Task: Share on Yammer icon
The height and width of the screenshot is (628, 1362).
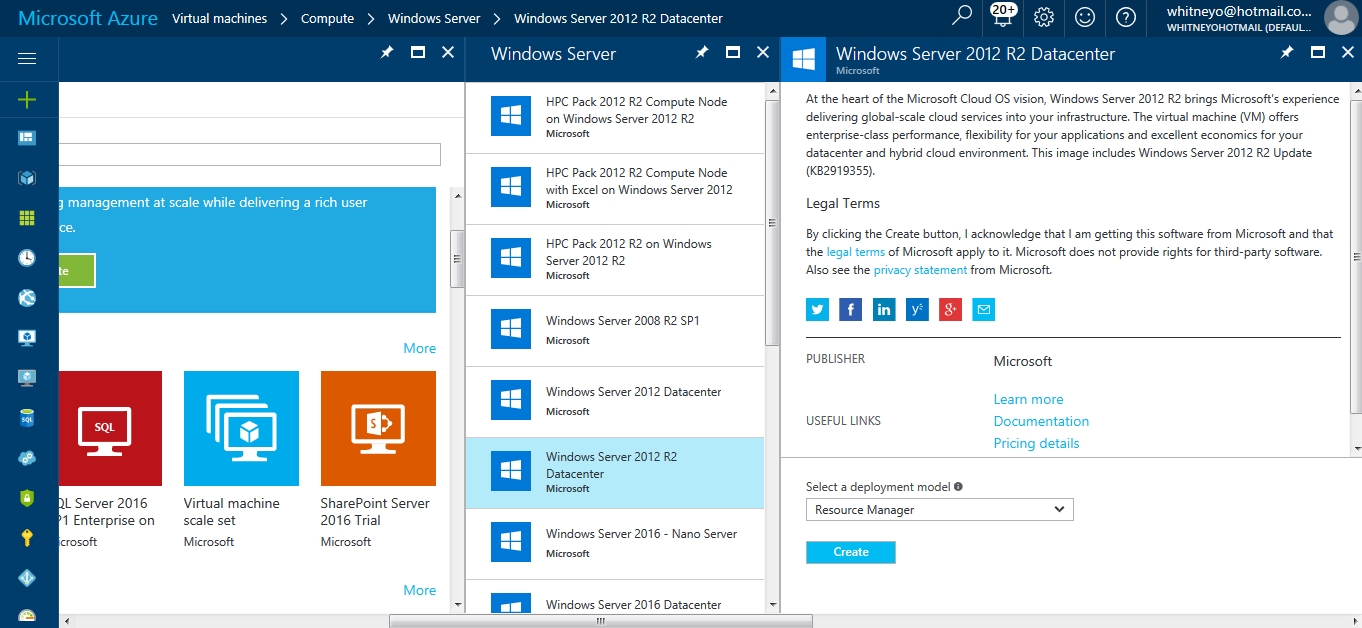Action: (917, 309)
